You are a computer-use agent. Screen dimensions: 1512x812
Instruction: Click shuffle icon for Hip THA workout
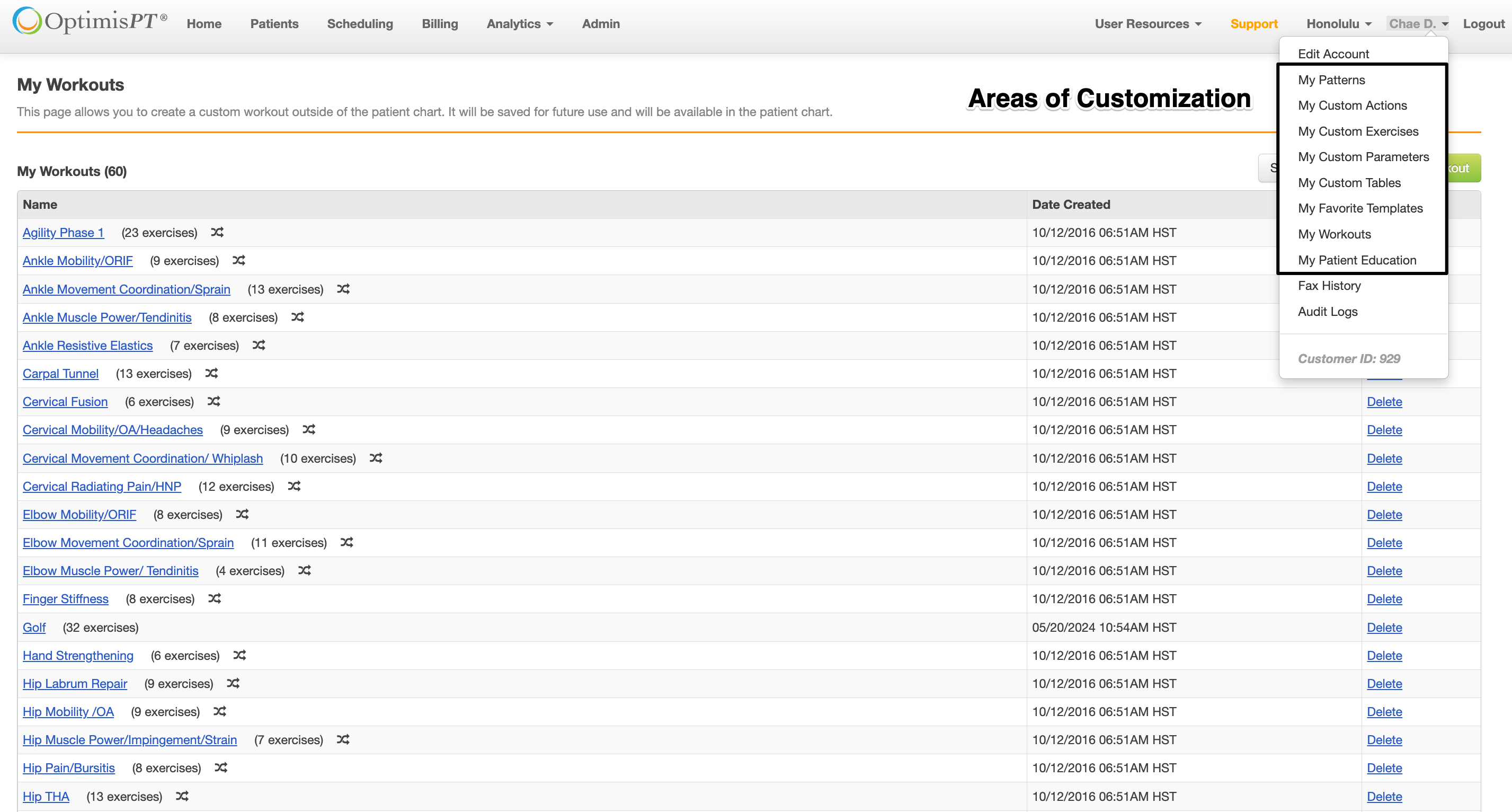[183, 796]
